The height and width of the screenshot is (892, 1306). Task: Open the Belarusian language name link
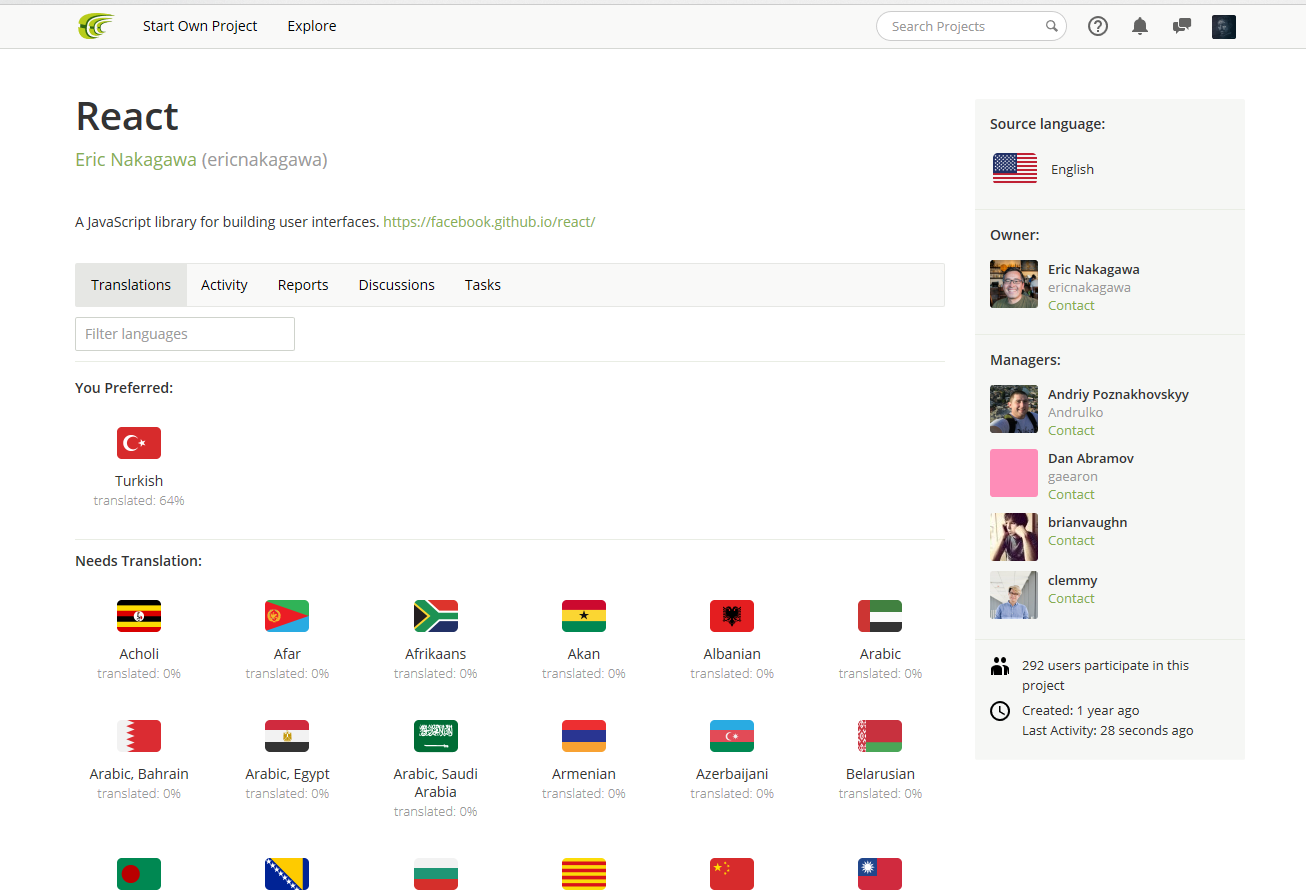[880, 774]
